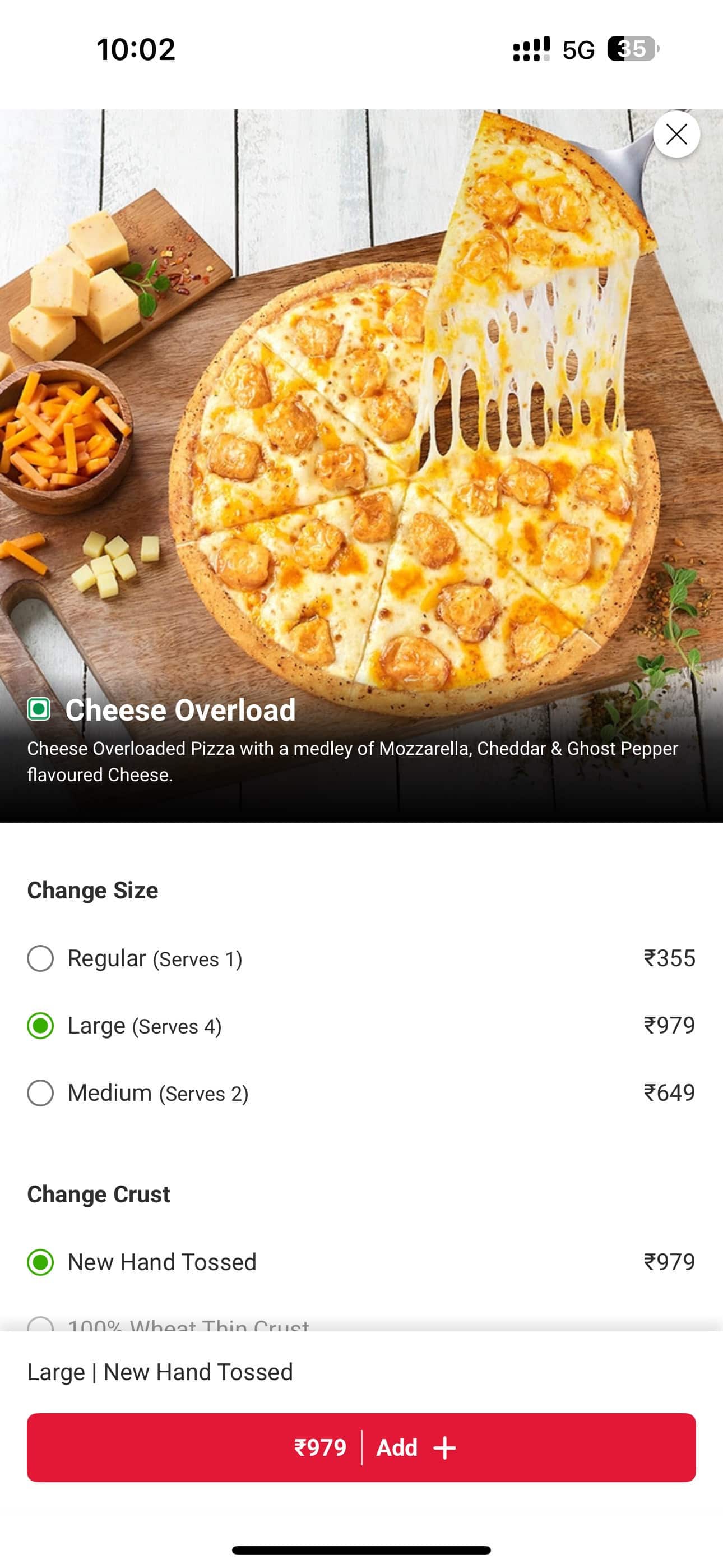Viewport: 723px width, 1568px height.
Task: Close the pizza customization sheet
Action: tap(676, 135)
